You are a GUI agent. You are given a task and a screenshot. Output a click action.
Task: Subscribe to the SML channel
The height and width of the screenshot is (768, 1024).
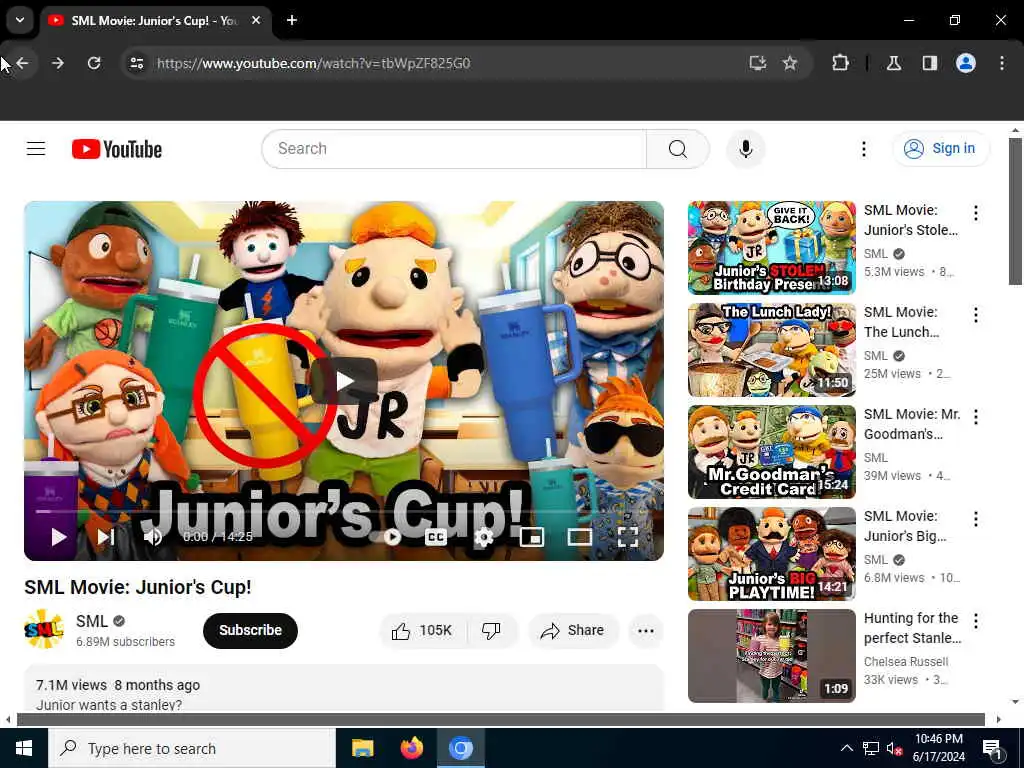(x=250, y=630)
